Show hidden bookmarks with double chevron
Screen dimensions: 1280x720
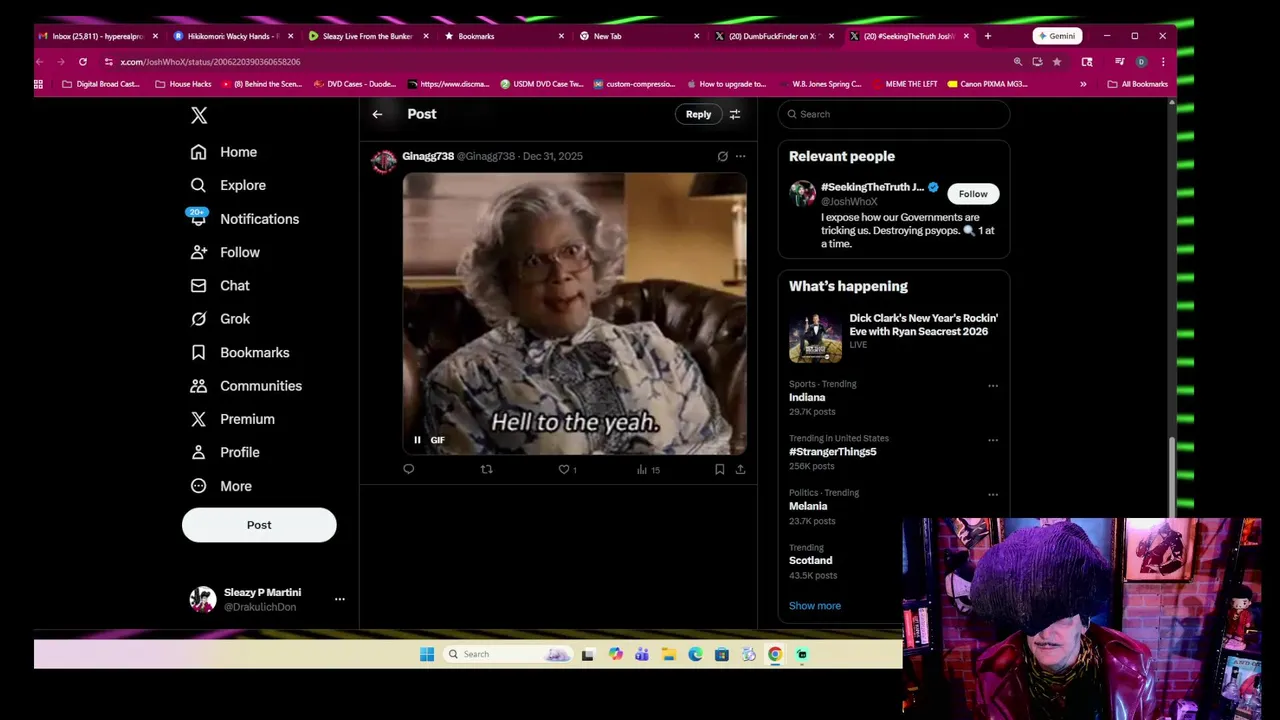coord(1083,84)
